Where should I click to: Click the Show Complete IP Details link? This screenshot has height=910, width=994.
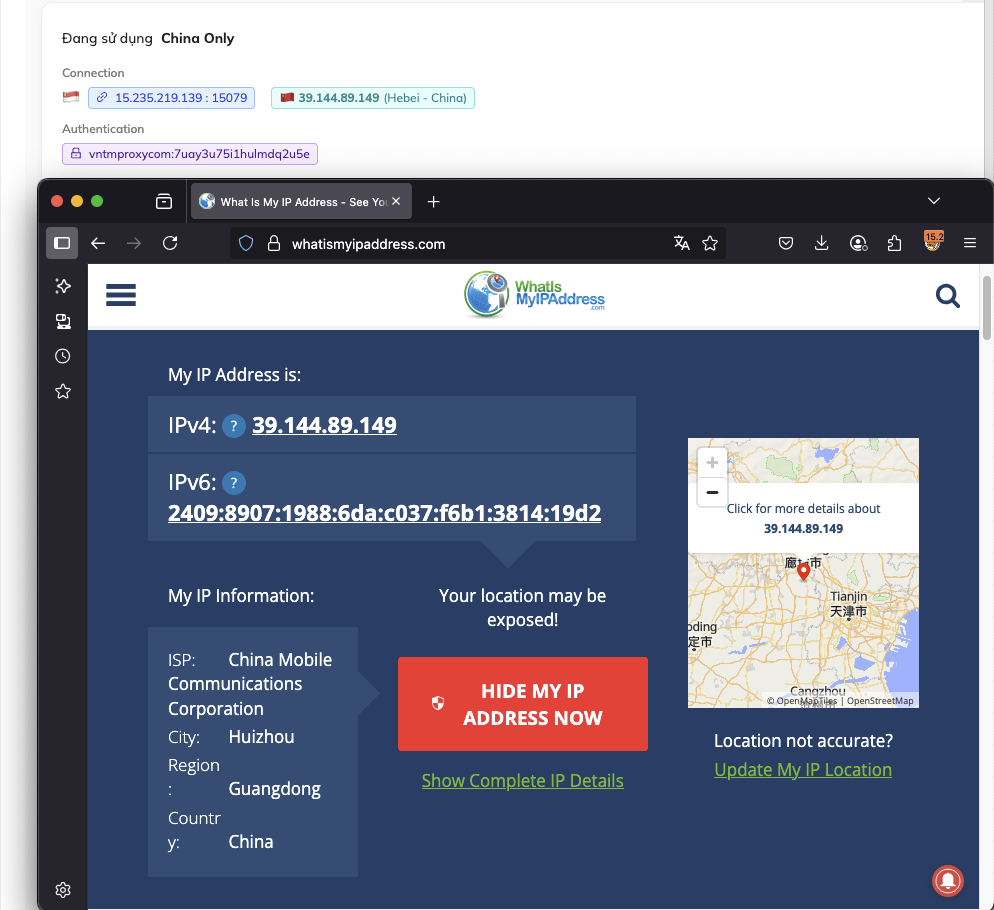(522, 781)
